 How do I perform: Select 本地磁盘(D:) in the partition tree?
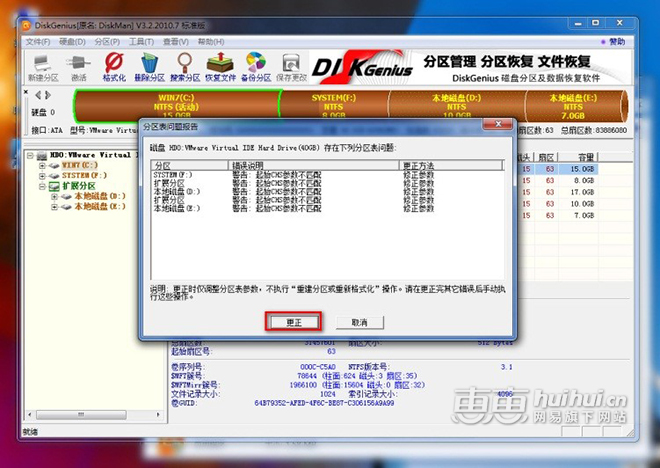pos(100,196)
